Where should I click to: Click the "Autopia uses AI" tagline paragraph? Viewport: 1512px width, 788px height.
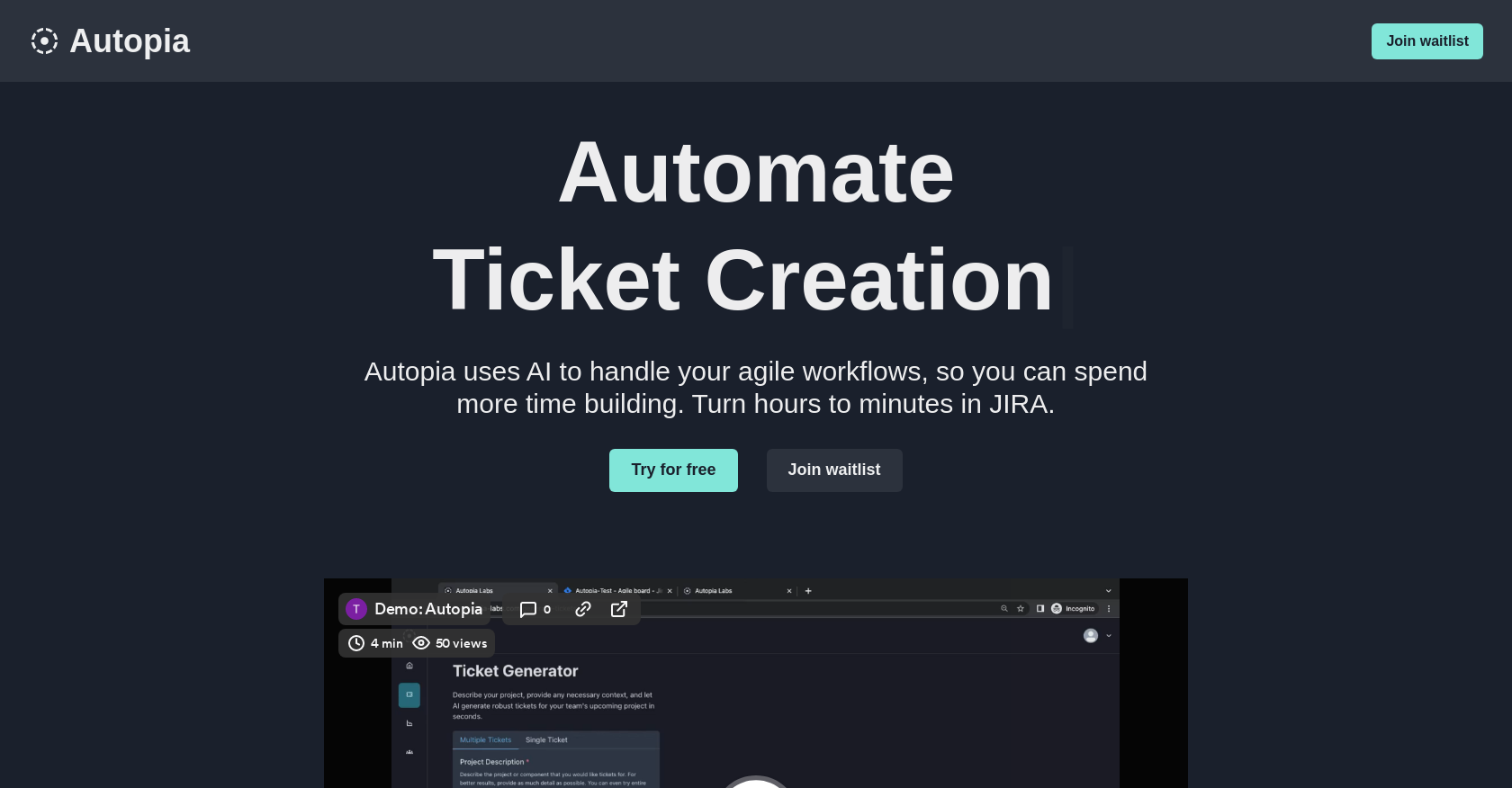click(x=756, y=388)
